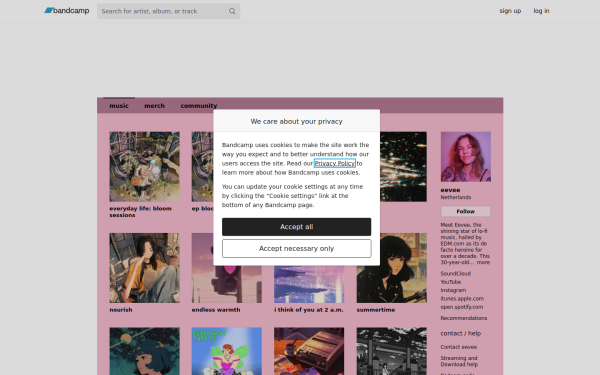Open everyday life: bloom sessions album cover
This screenshot has width=600, height=375.
click(144, 167)
